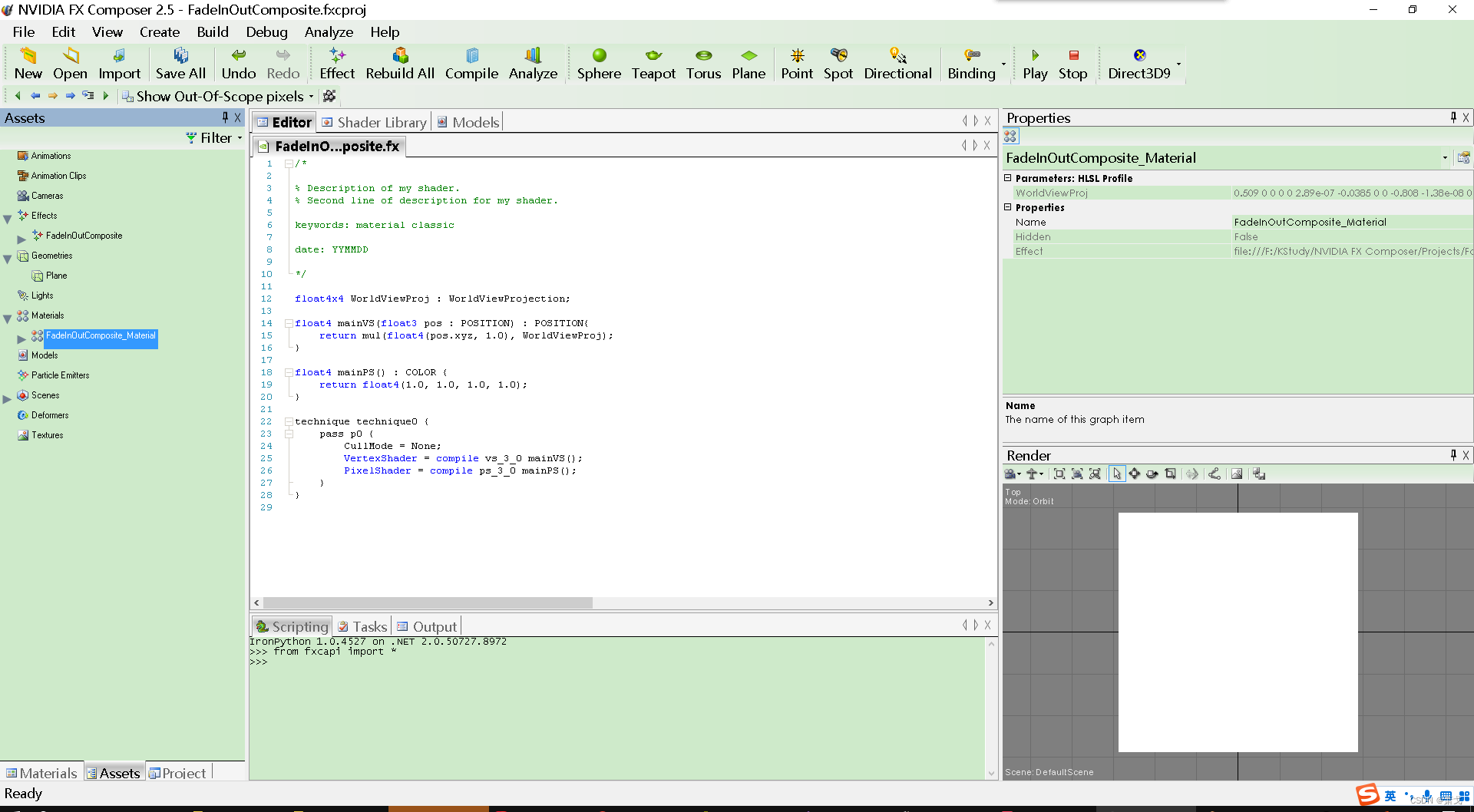
Task: Create a Torus object
Action: (703, 64)
